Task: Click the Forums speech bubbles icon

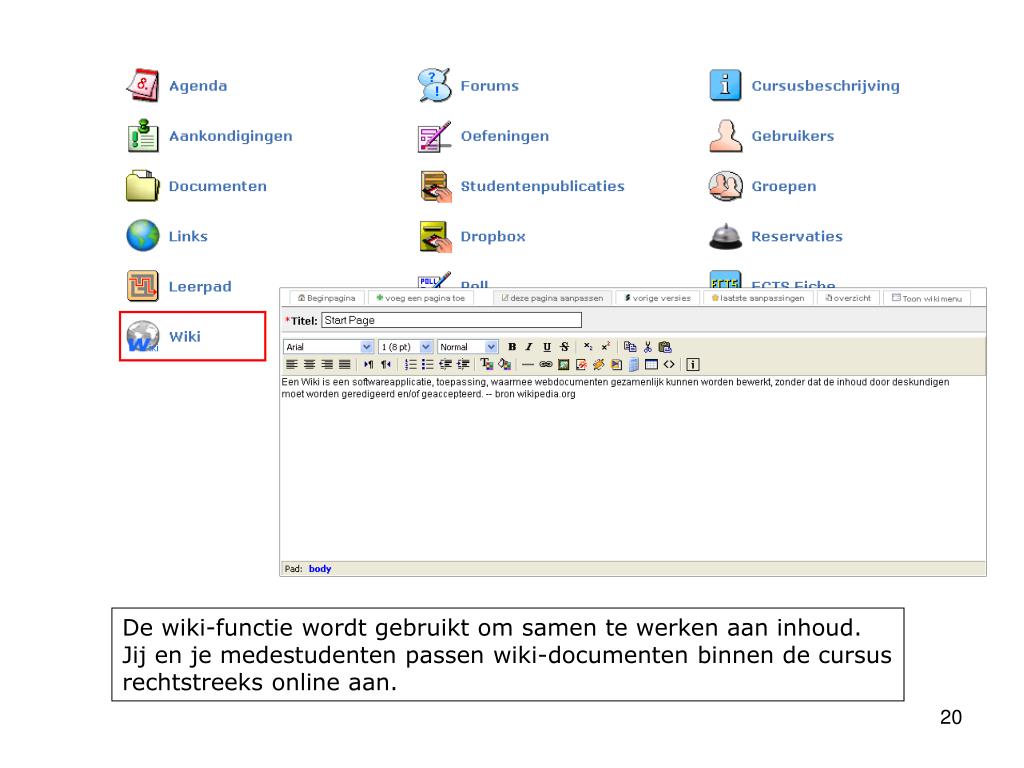Action: pos(434,86)
